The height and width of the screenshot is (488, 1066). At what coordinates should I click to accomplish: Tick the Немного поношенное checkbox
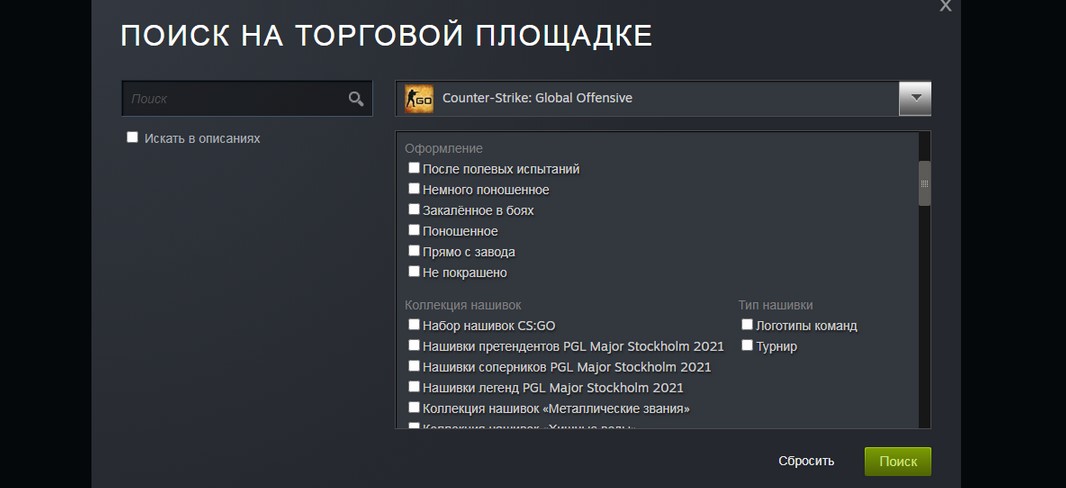pyautogui.click(x=413, y=189)
